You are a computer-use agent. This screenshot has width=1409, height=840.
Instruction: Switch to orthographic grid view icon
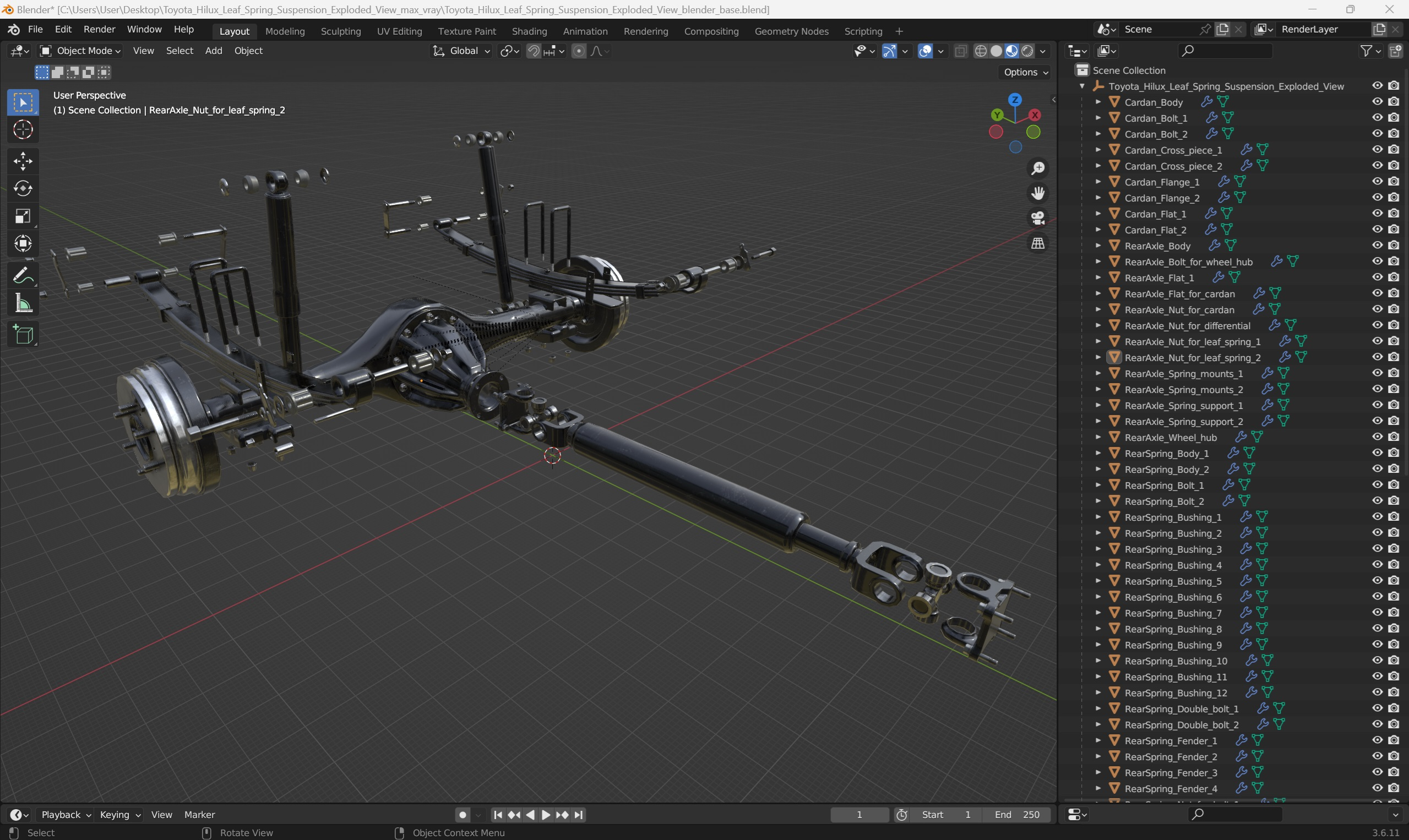(x=1038, y=243)
